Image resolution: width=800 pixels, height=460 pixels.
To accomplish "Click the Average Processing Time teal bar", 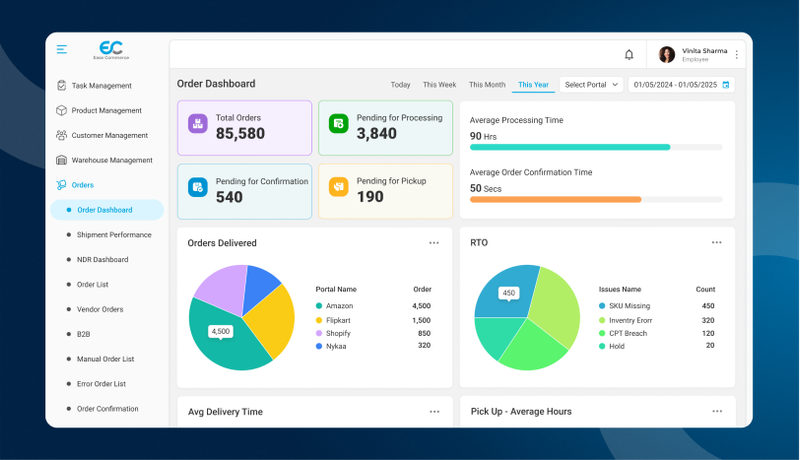I will [570, 147].
